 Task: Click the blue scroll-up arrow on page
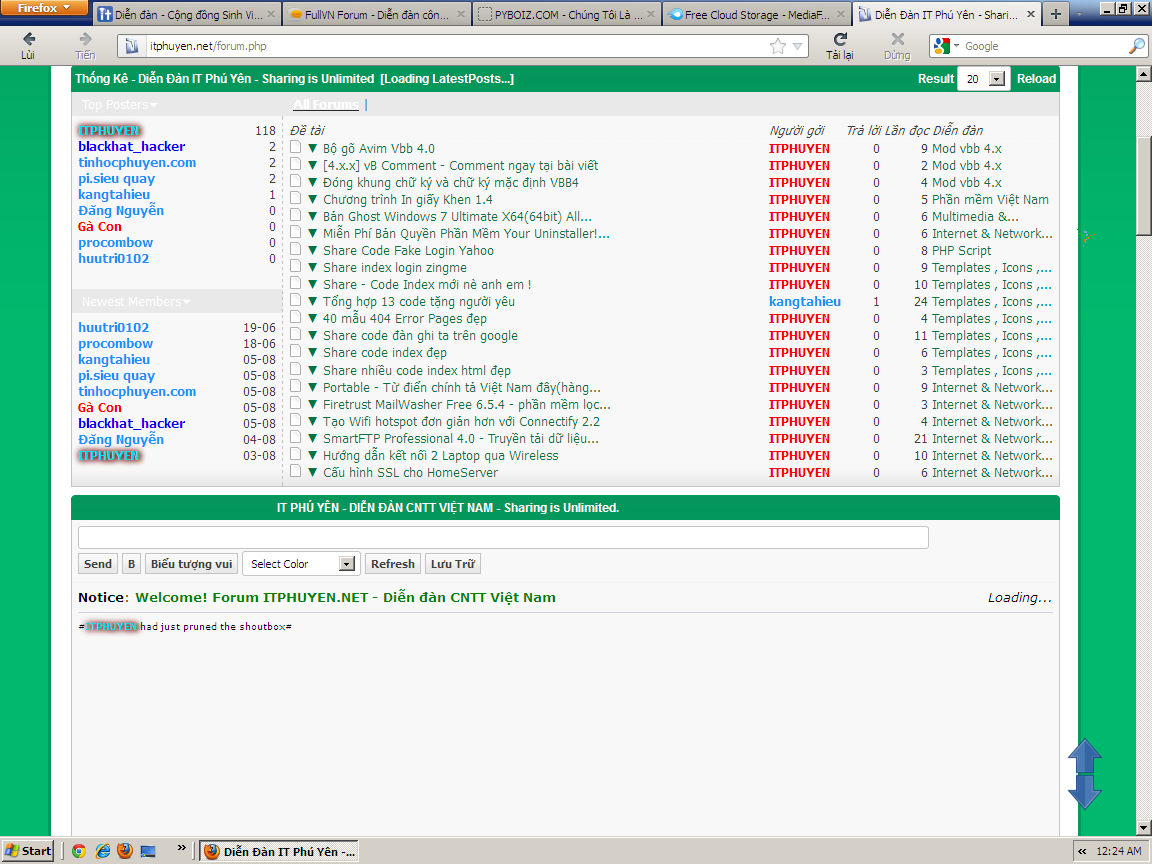pyautogui.click(x=1085, y=755)
